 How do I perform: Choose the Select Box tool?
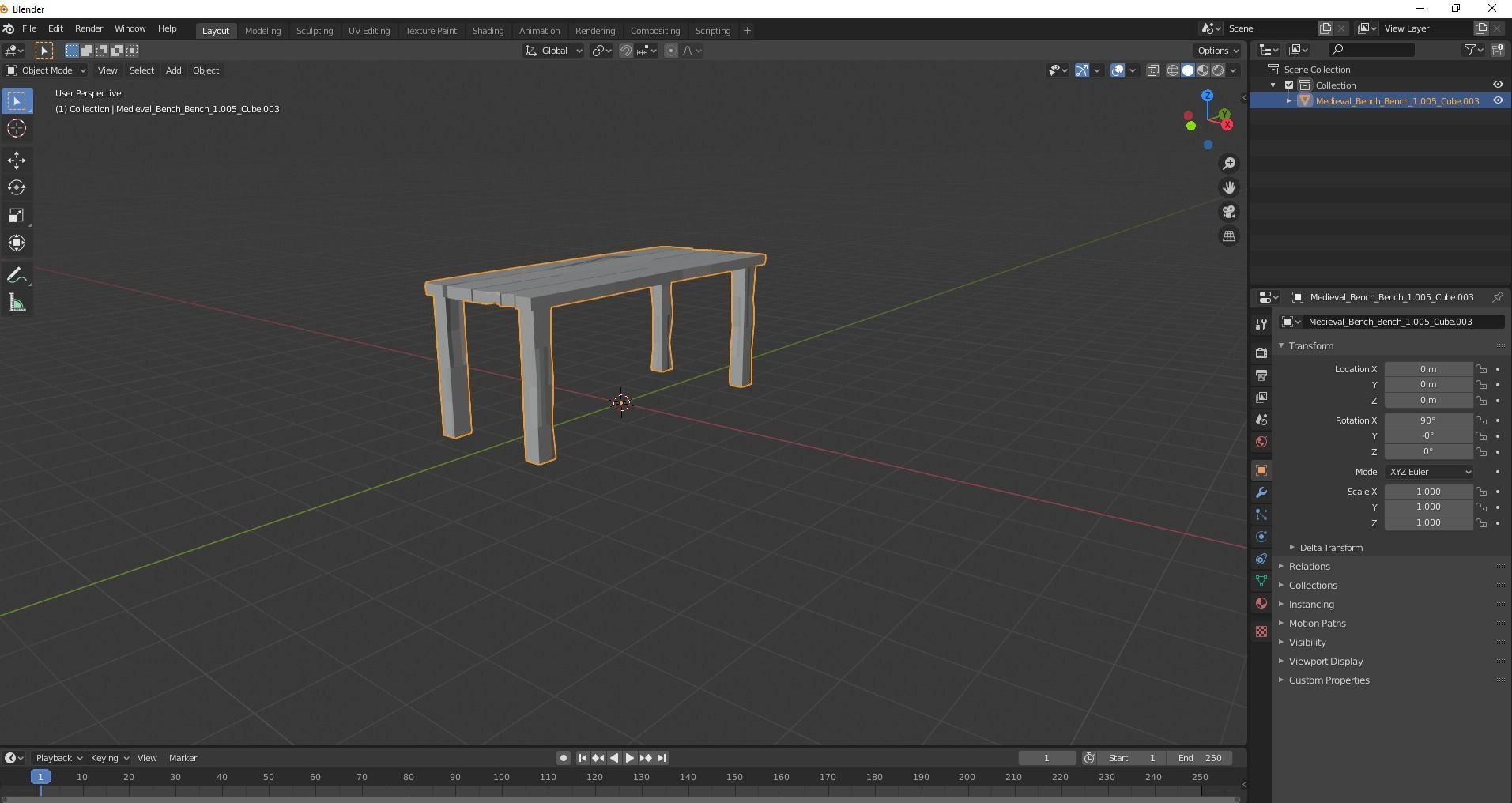click(17, 100)
